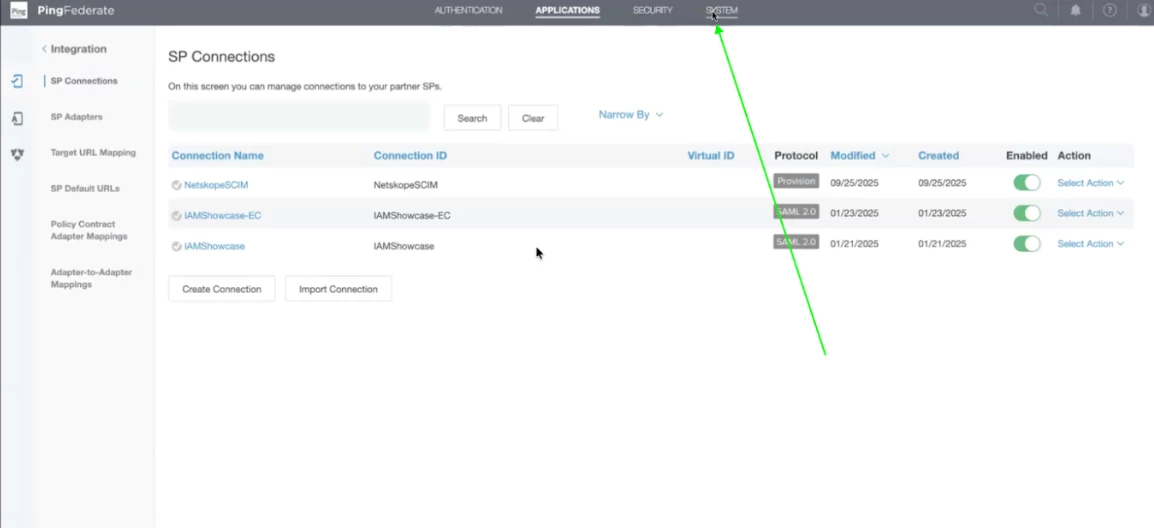Image resolution: width=1154 pixels, height=528 pixels.
Task: Click the Ping logo icon
Action: click(18, 11)
